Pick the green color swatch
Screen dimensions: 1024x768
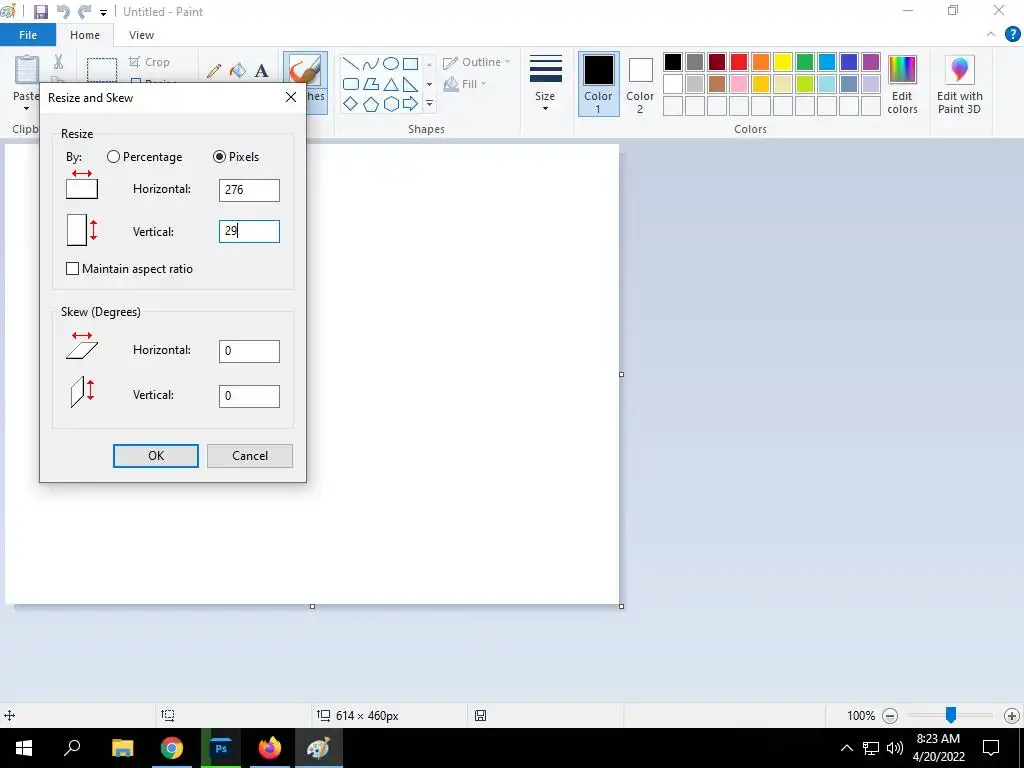(x=805, y=62)
